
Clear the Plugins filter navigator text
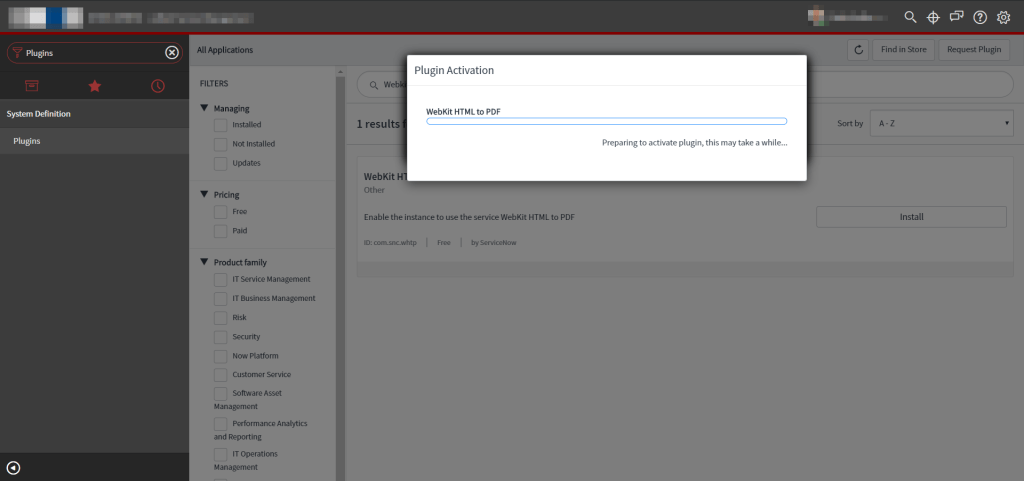click(x=172, y=53)
